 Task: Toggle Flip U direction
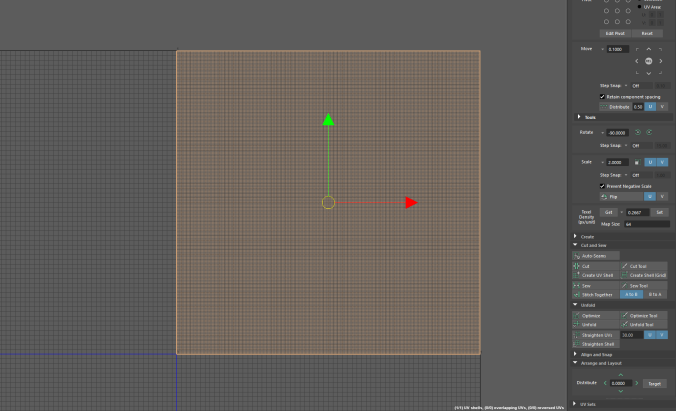pyautogui.click(x=650, y=197)
